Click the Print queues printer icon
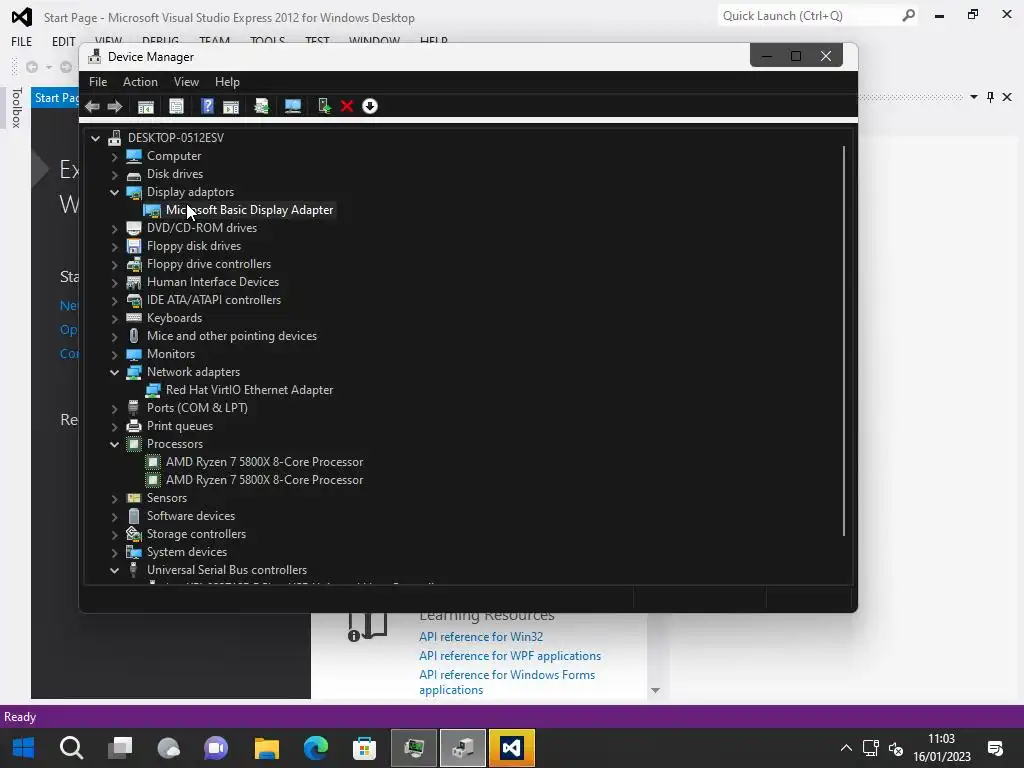 [133, 426]
